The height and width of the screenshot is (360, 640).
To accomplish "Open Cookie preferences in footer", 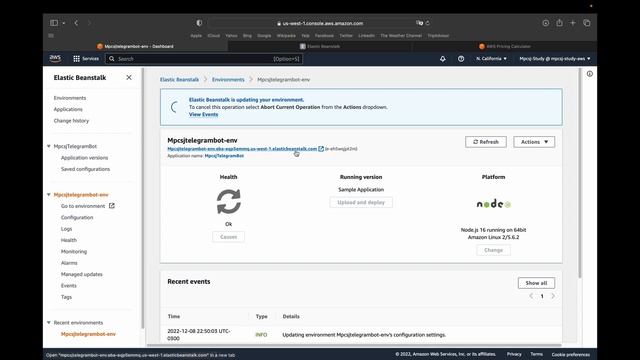I will click(x=571, y=354).
